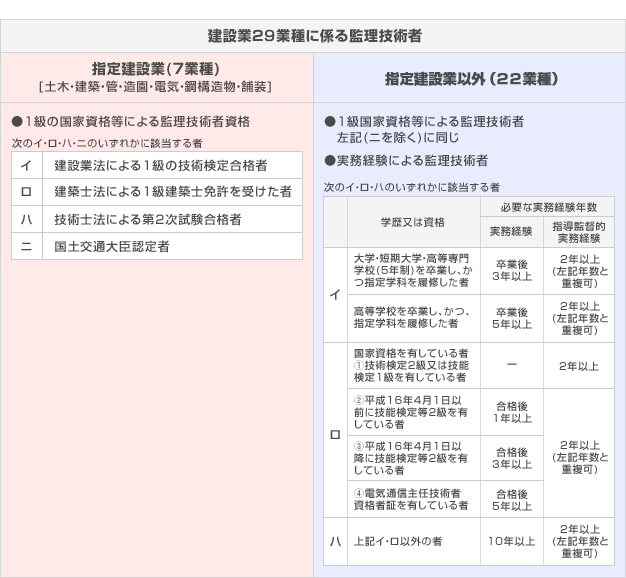The image size is (626, 578).
Task: Click the title 建設業29業種に係る監理技術者
Action: point(315,36)
